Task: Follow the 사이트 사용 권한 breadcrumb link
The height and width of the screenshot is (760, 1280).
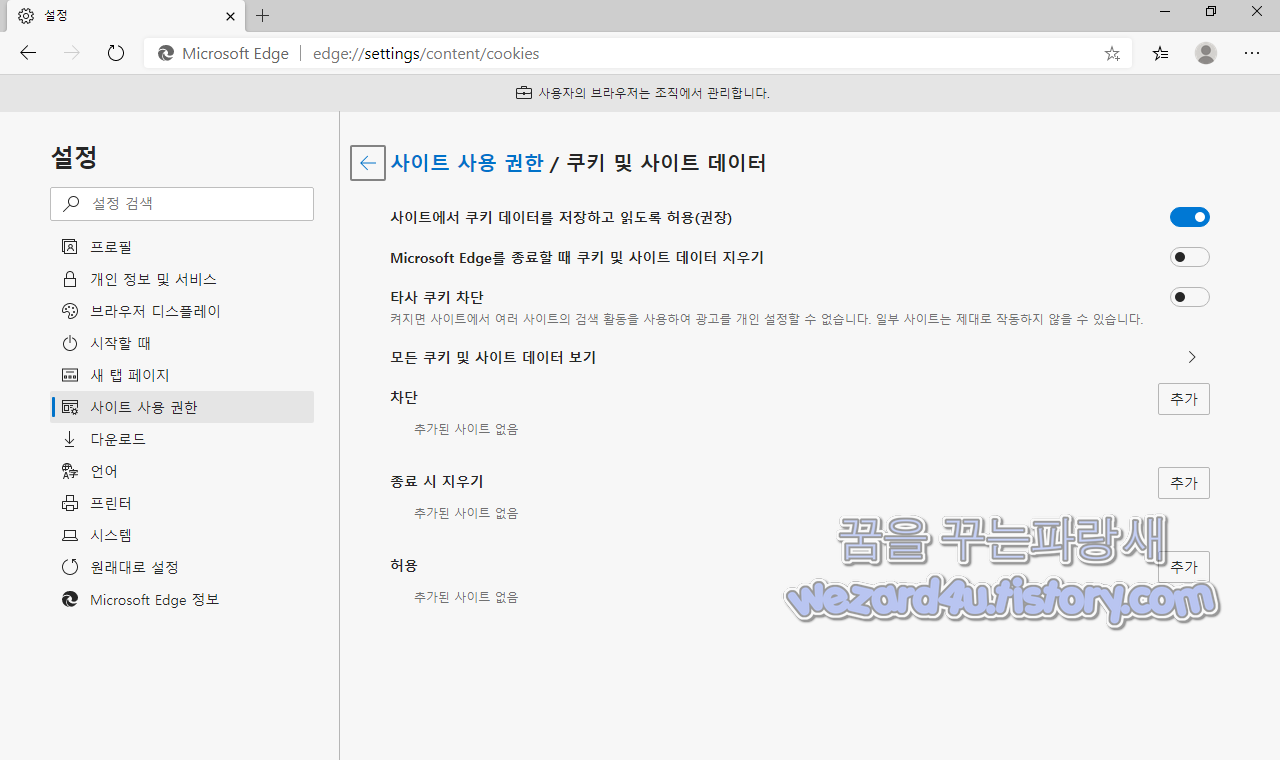Action: point(467,163)
